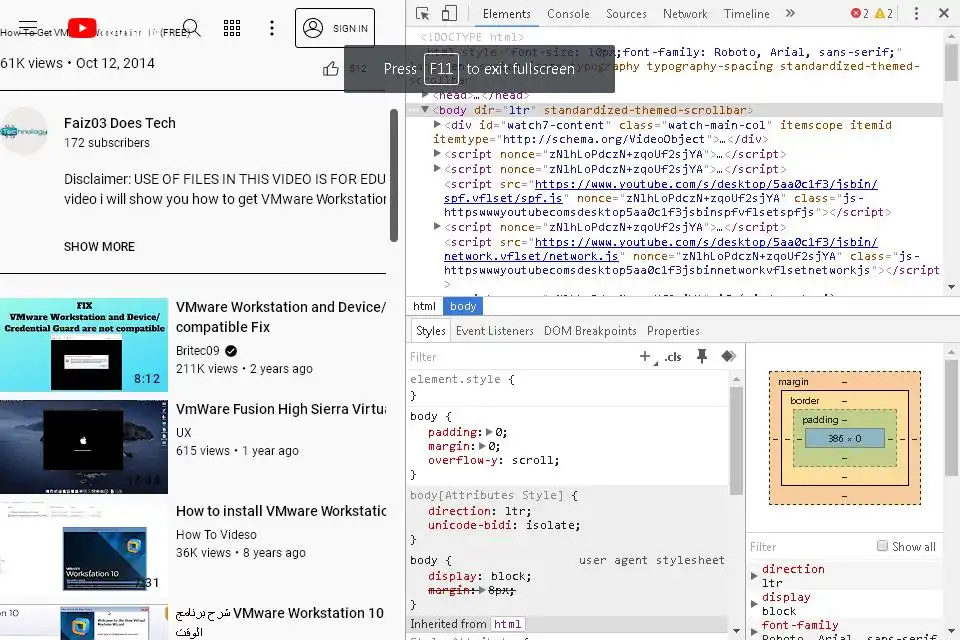Open the DevTools three-dot customize menu
Screen dimensions: 960x640
pos(916,13)
